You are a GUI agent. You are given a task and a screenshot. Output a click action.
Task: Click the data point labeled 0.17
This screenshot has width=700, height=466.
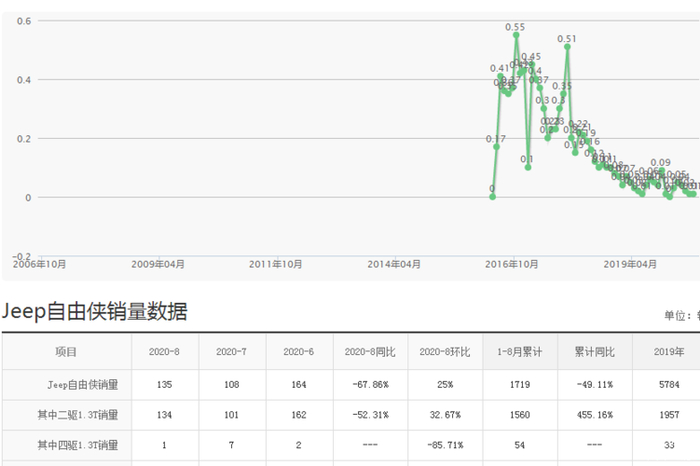[496, 147]
